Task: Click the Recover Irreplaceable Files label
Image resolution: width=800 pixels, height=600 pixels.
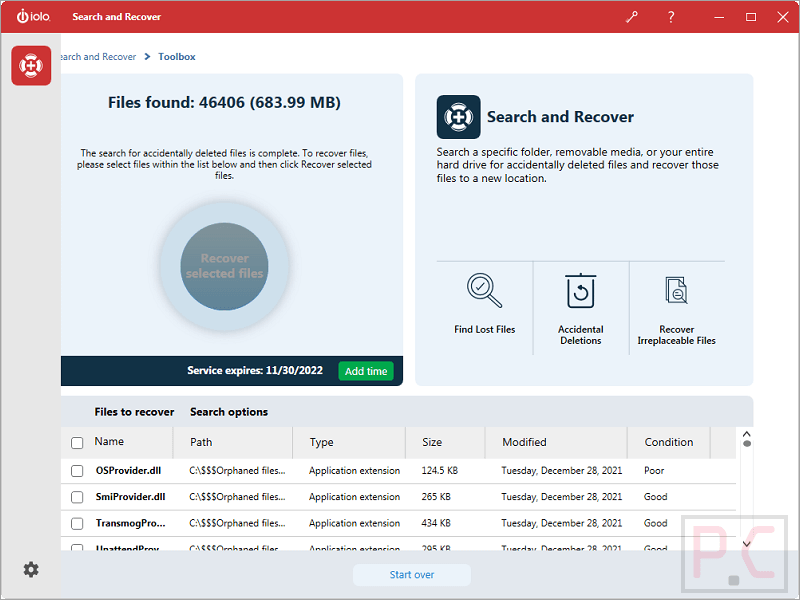Action: point(677,335)
